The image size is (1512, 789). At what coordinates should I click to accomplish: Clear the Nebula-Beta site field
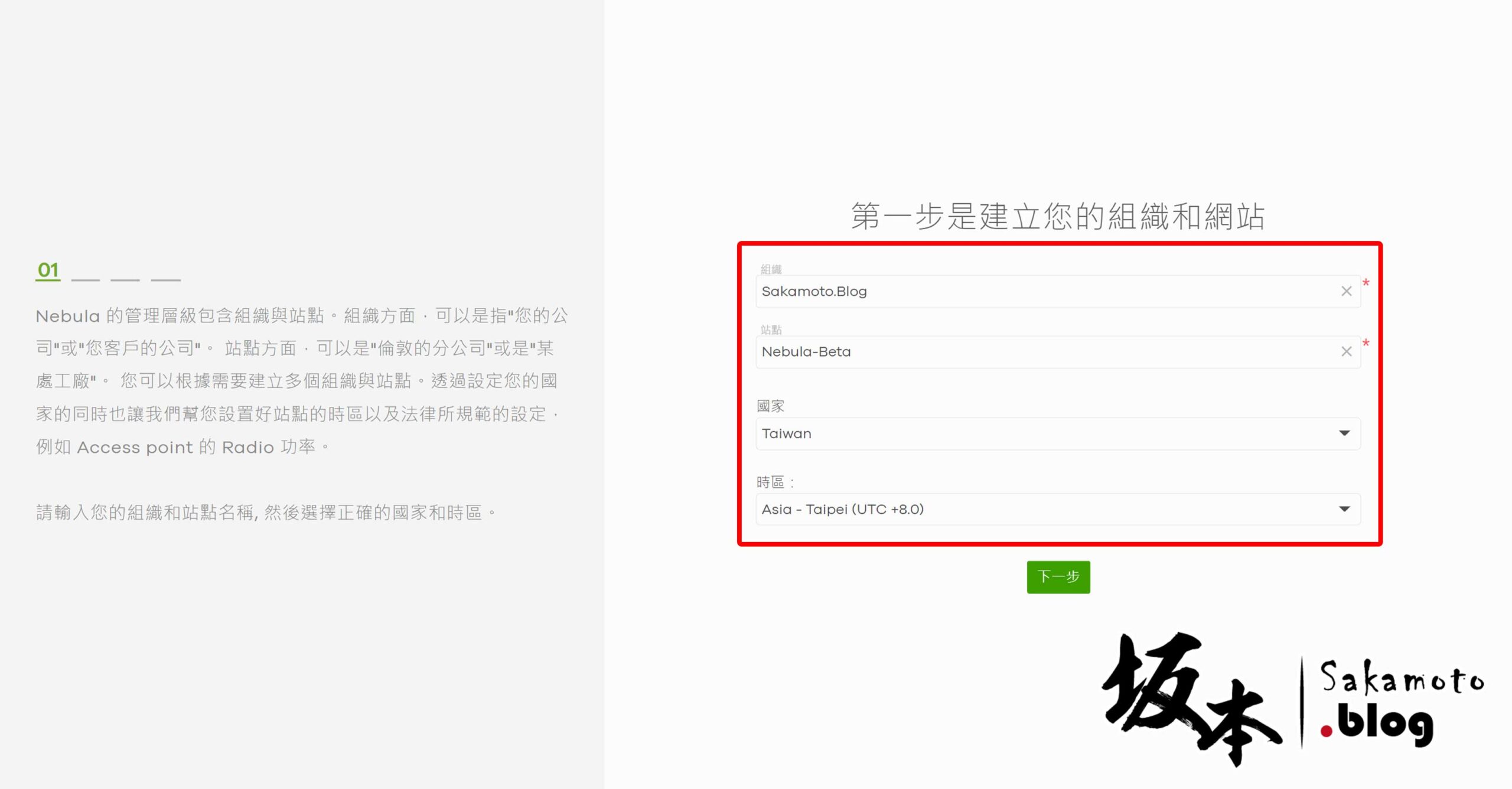[1346, 351]
